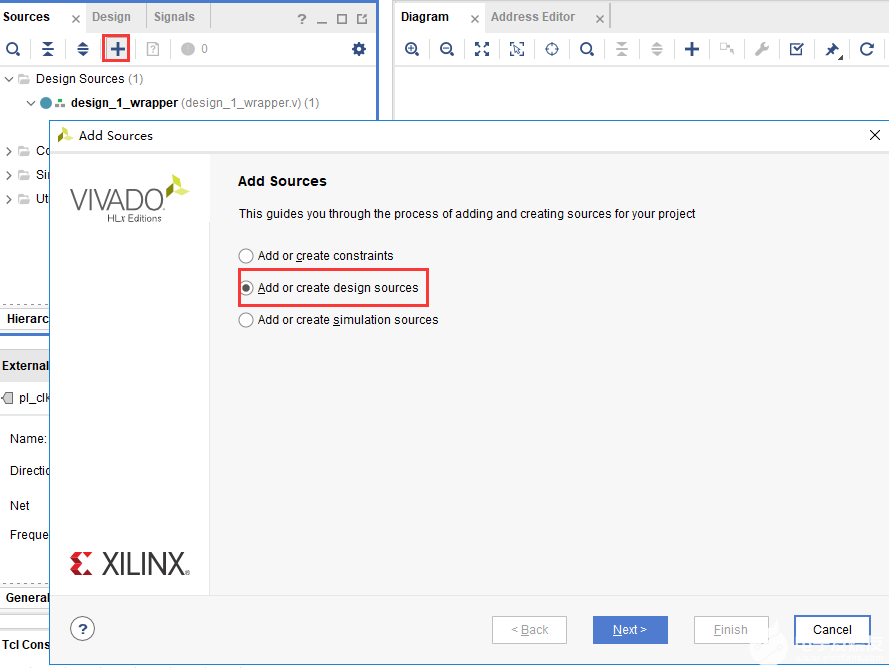Click the wrench customize icon in Diagram
The height and width of the screenshot is (668, 889).
[761, 49]
